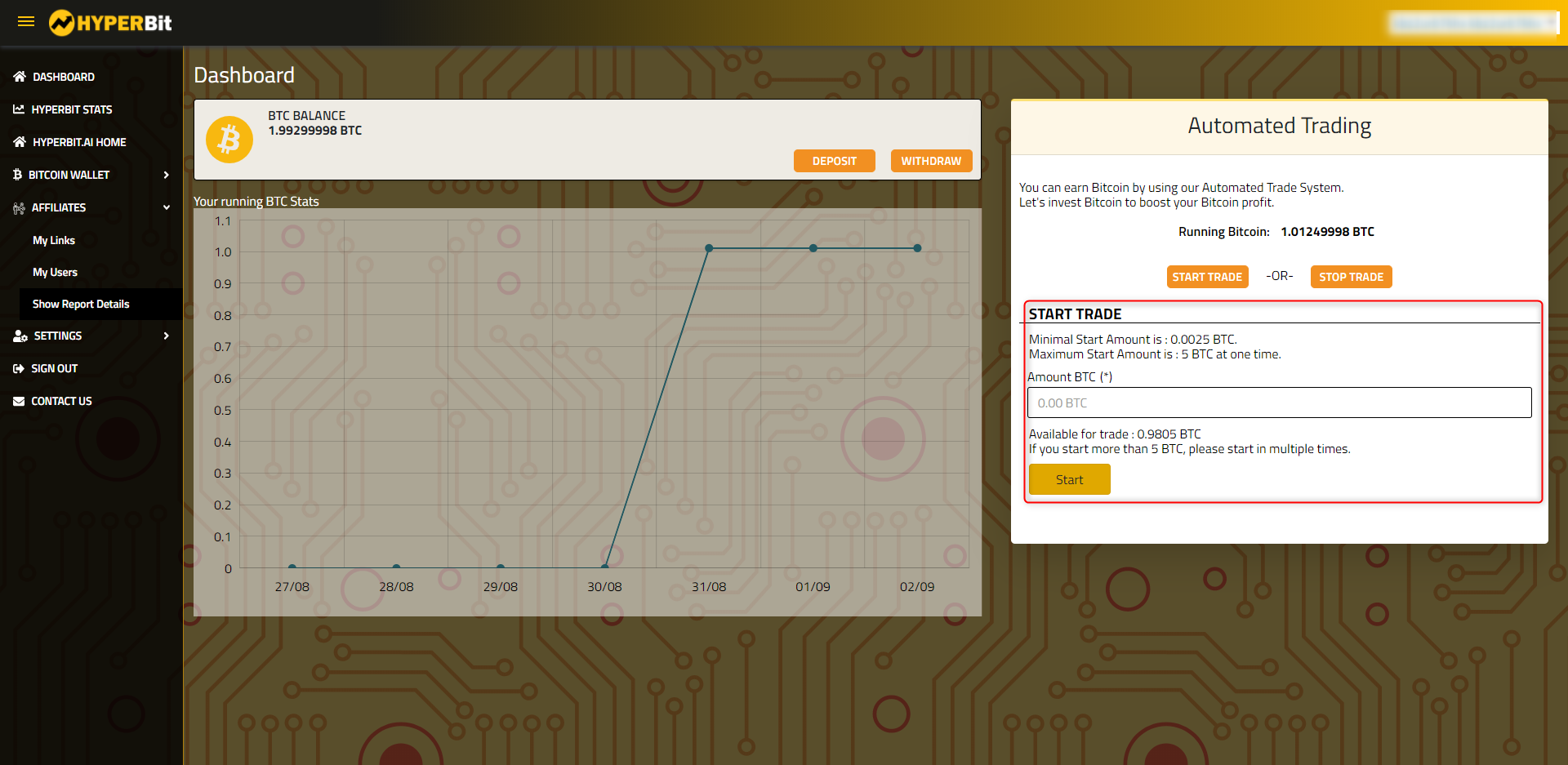1568x765 pixels.
Task: Expand the Settings submenu arrow
Action: tap(167, 336)
